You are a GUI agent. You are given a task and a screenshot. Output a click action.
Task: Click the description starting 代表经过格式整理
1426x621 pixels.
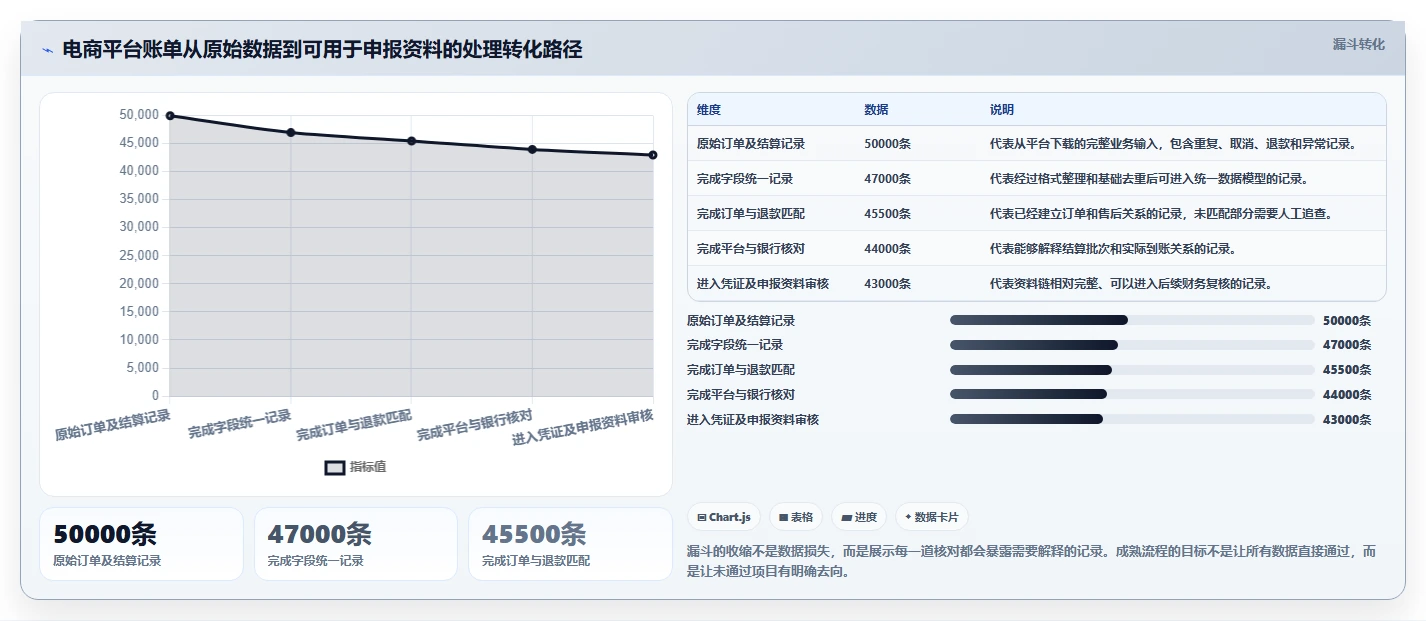coord(1149,179)
